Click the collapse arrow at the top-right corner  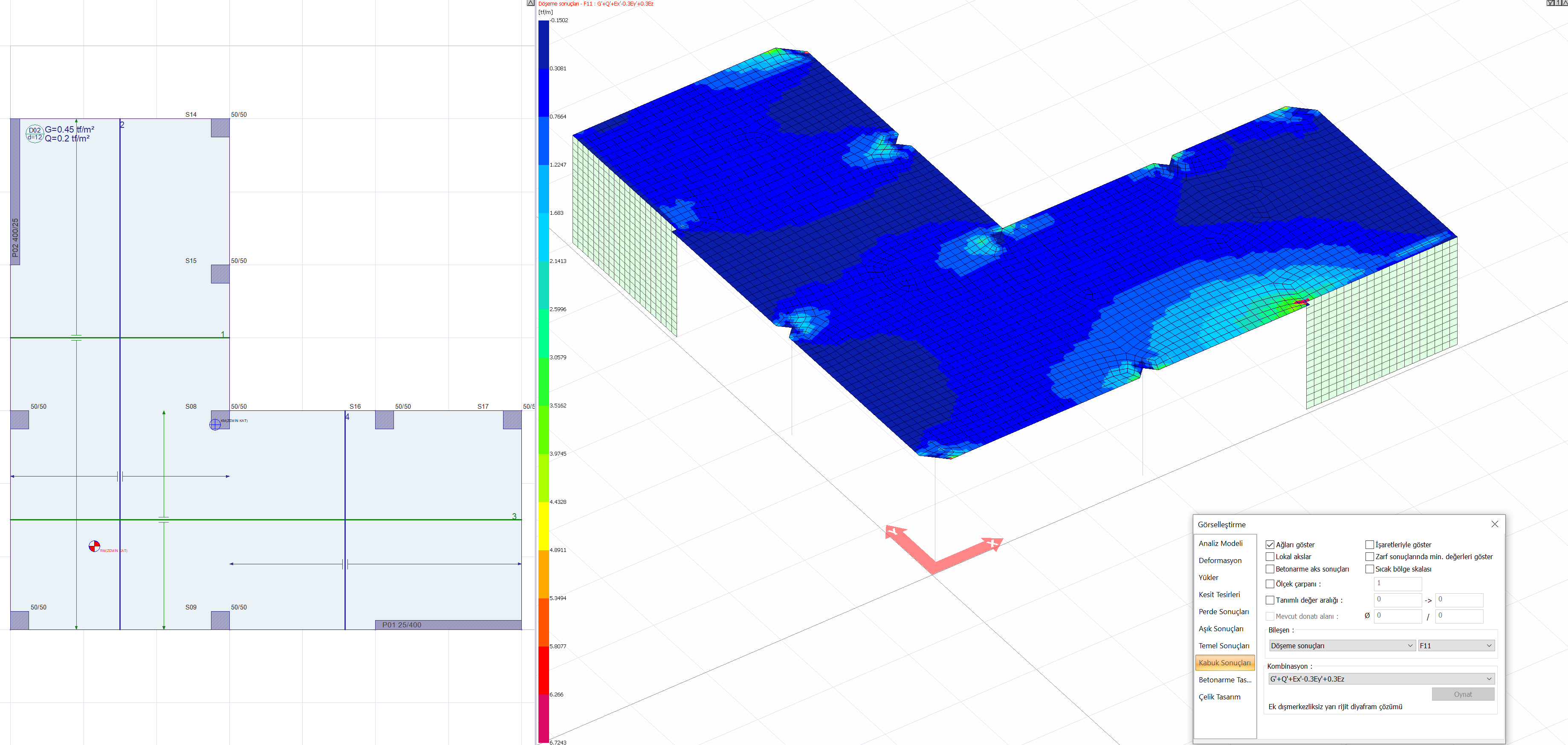(1565, 3)
